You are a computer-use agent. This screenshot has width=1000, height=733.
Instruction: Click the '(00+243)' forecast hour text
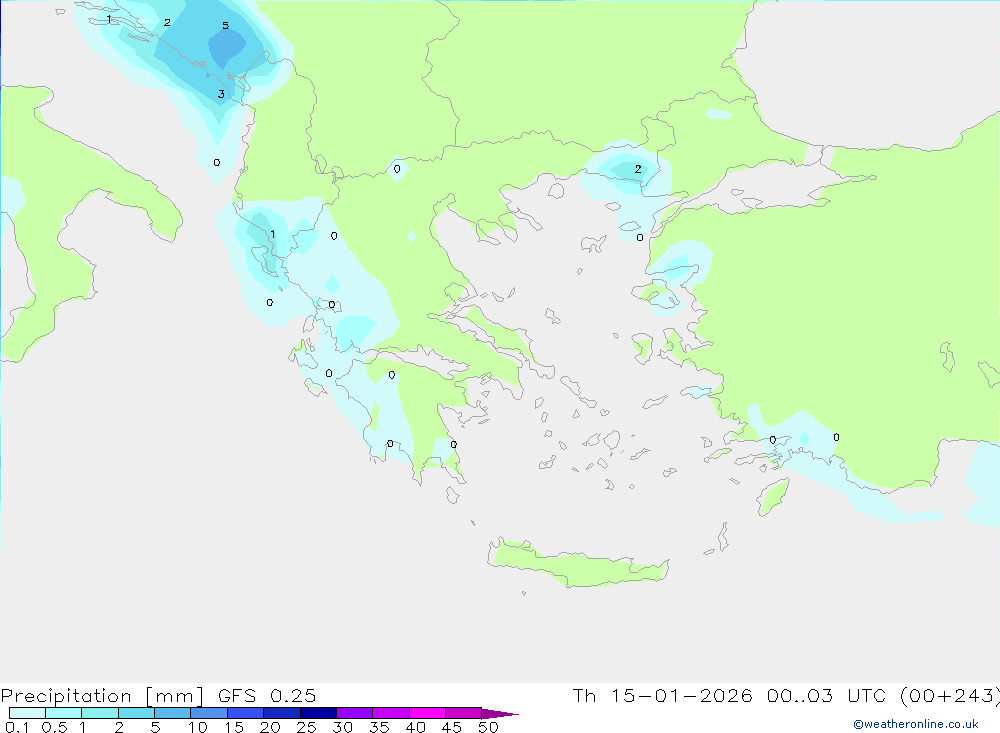coord(949,696)
